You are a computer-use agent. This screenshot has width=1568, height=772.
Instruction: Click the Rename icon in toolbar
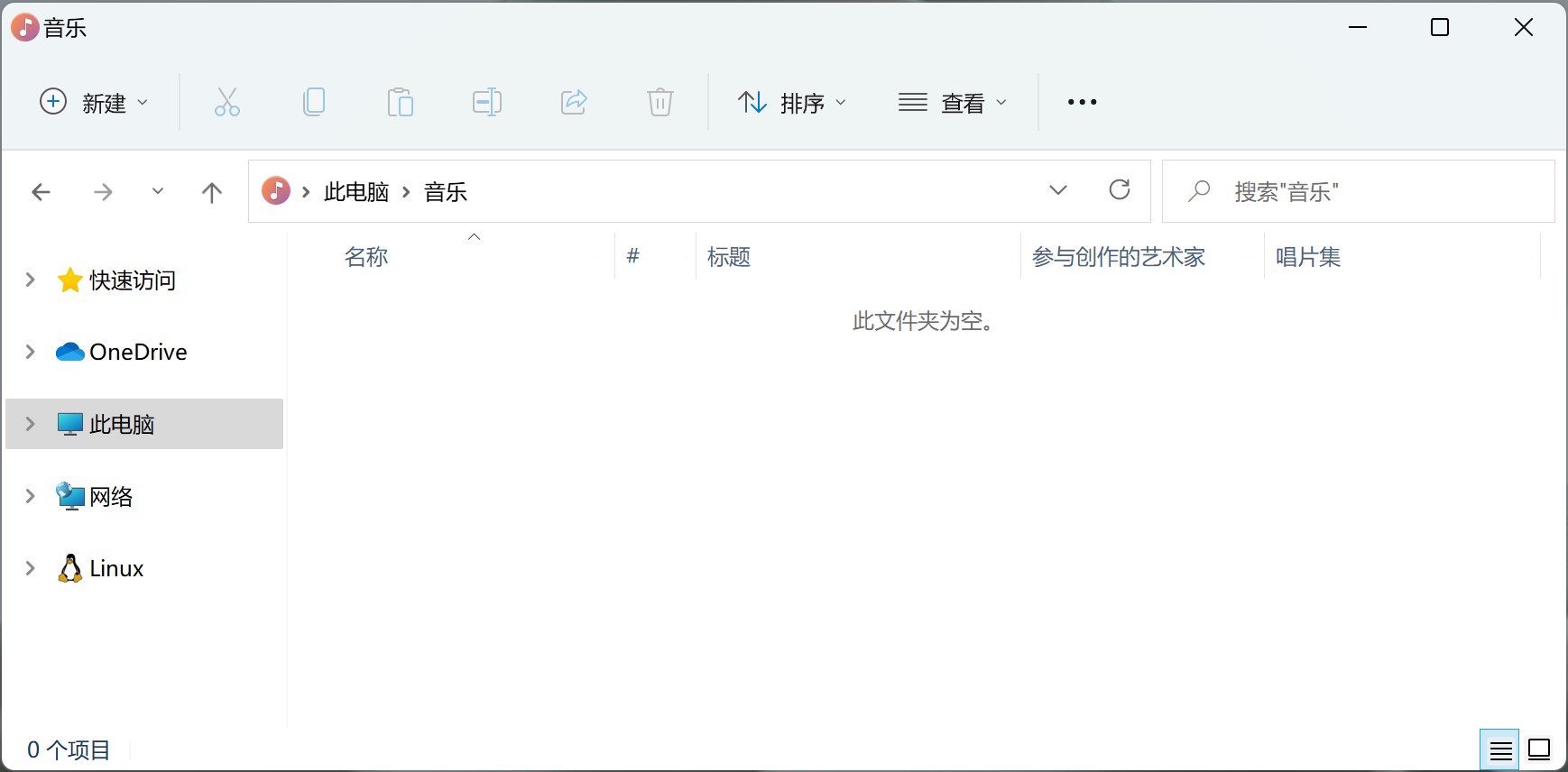point(487,102)
